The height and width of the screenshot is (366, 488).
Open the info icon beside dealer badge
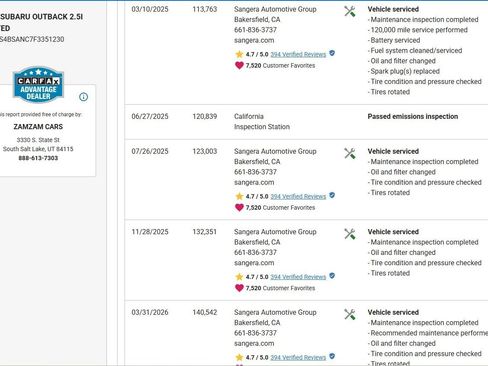pos(83,97)
